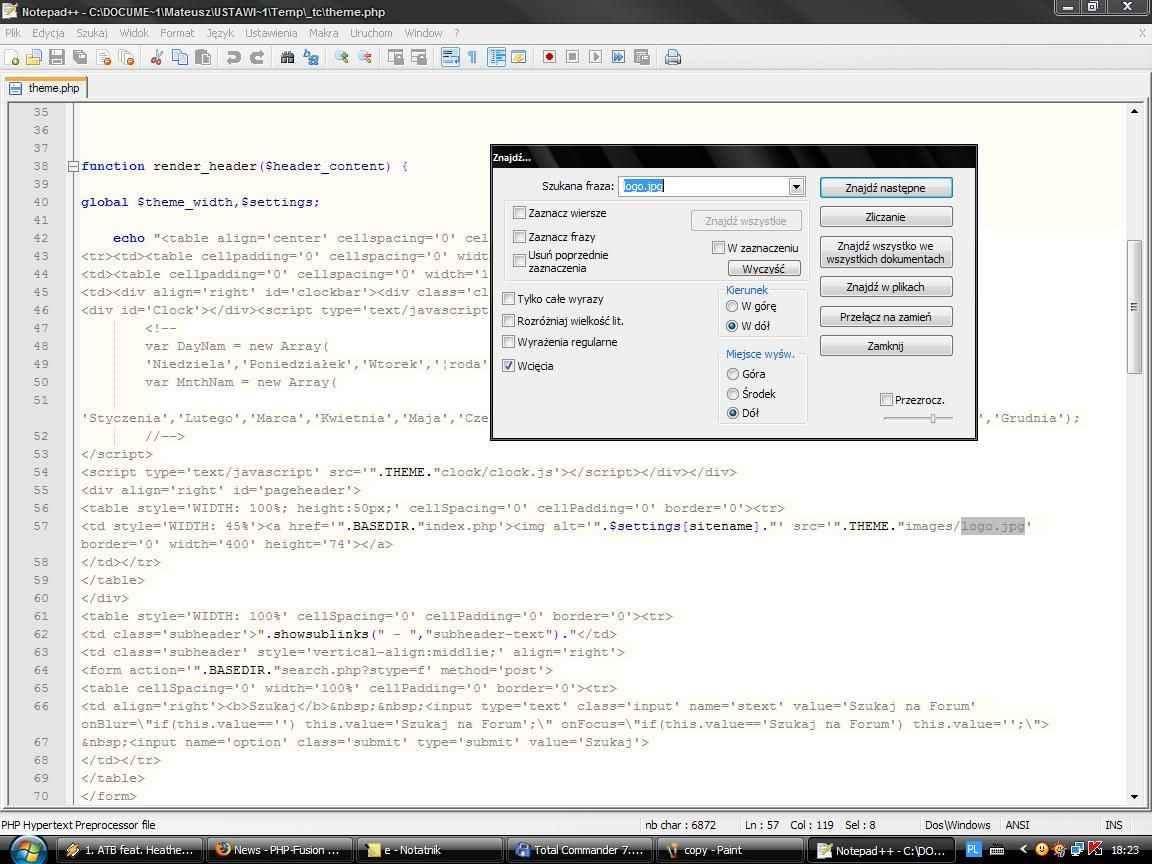
Task: Click the Znajdź w plikach button
Action: 886,287
